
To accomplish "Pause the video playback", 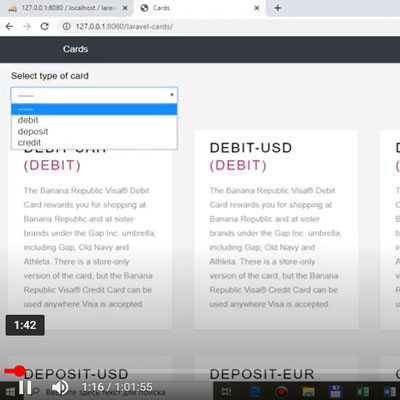I will click(25, 387).
